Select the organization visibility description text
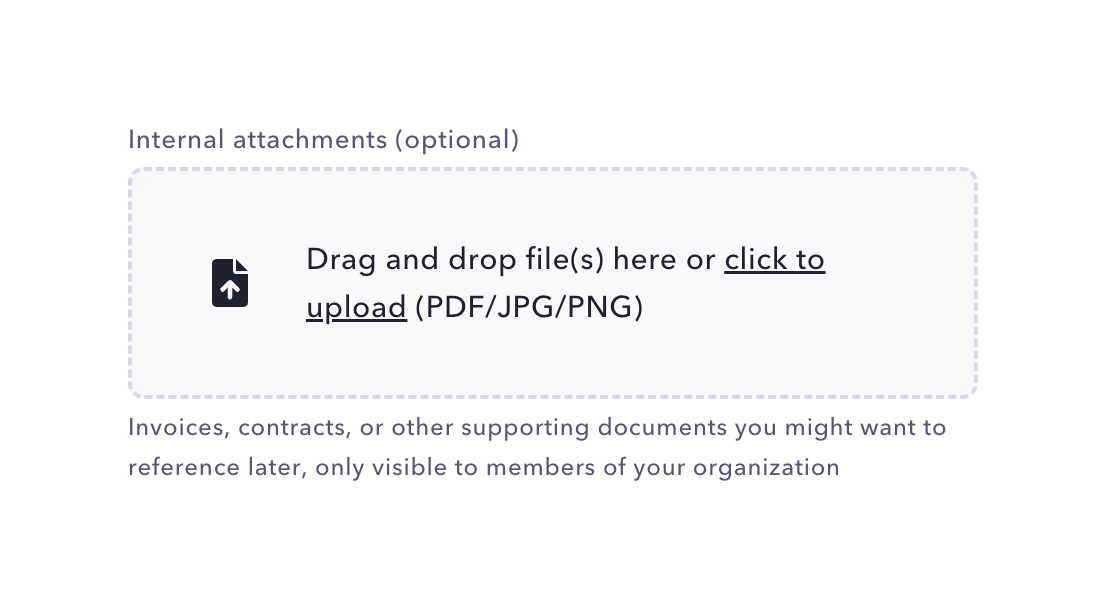The image size is (1106, 609). (x=483, y=467)
